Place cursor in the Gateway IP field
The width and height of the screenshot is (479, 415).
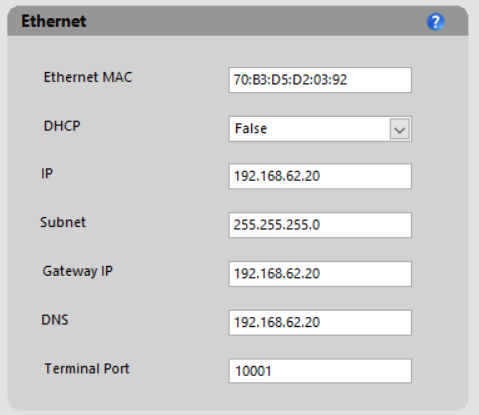[x=320, y=274]
